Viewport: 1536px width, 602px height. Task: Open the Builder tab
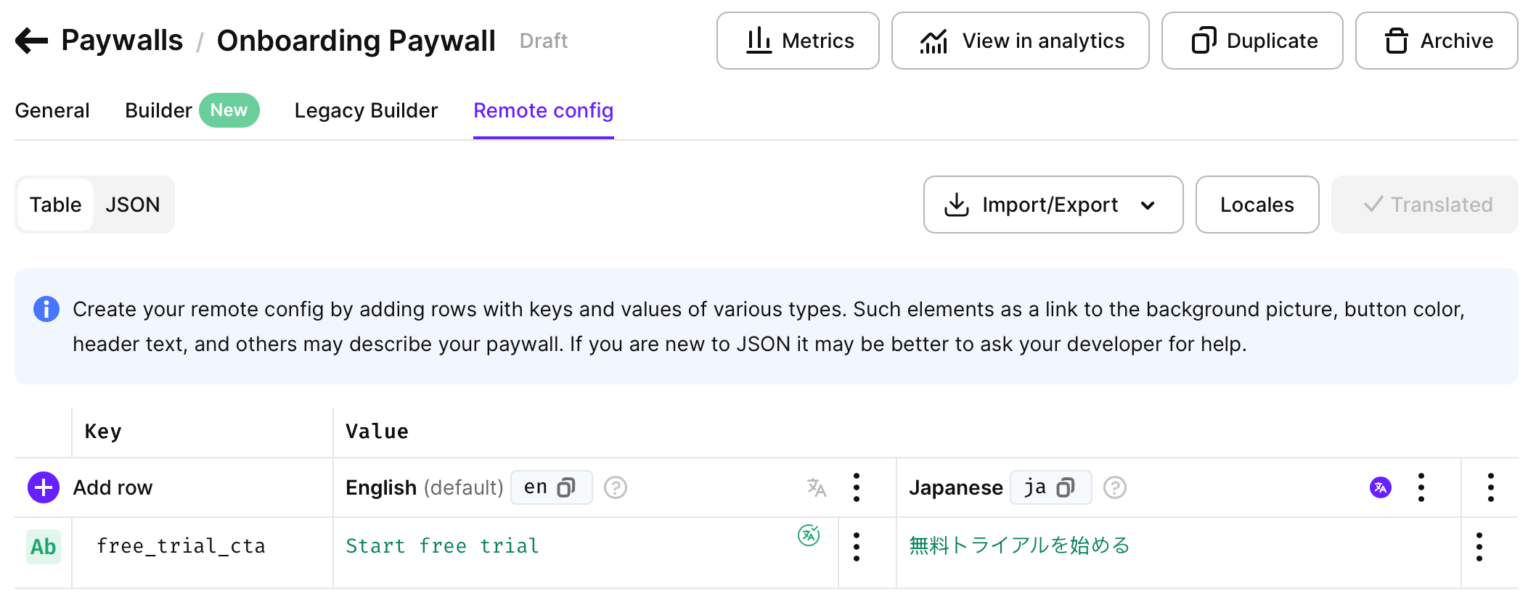click(158, 111)
